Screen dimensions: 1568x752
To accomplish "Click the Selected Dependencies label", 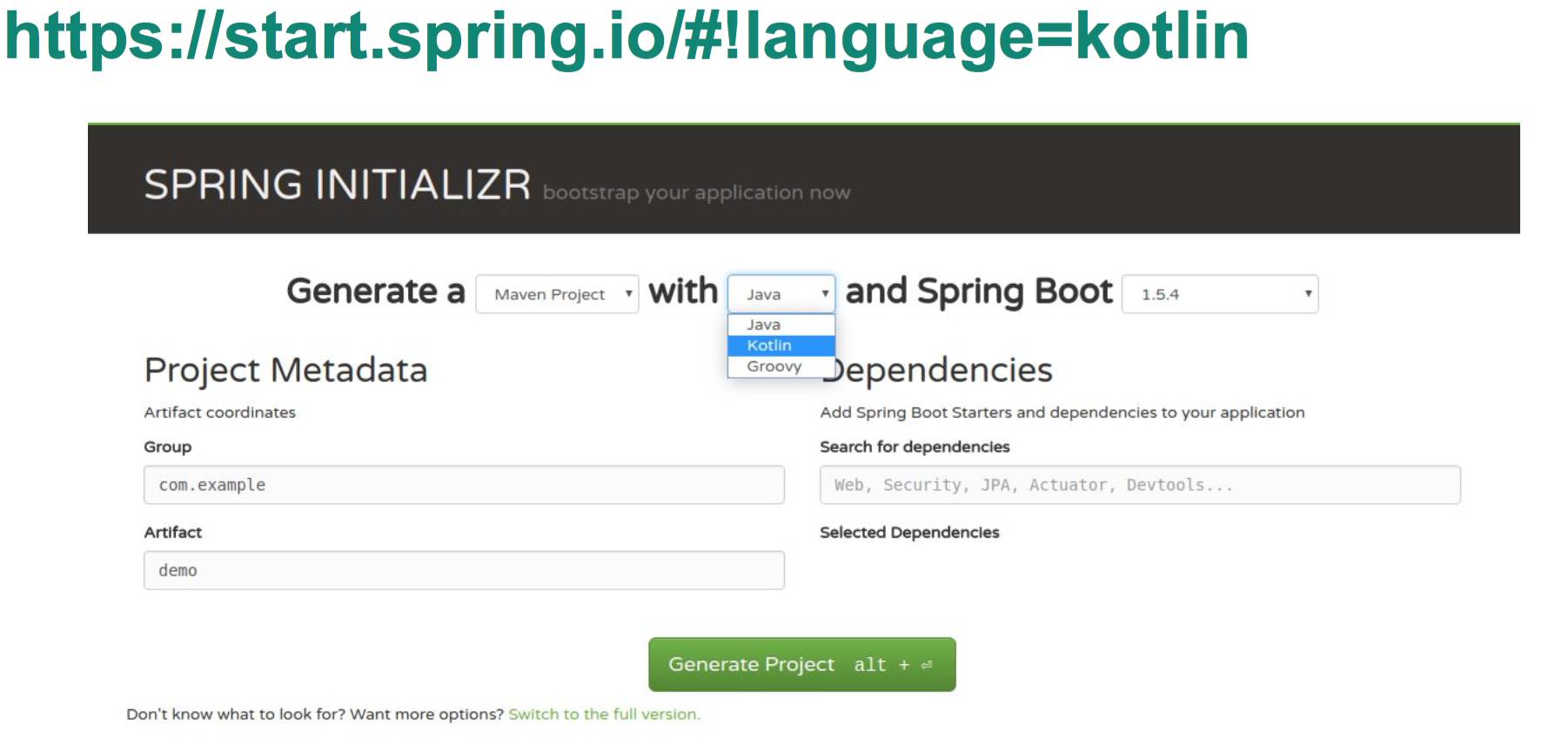I will [x=909, y=533].
